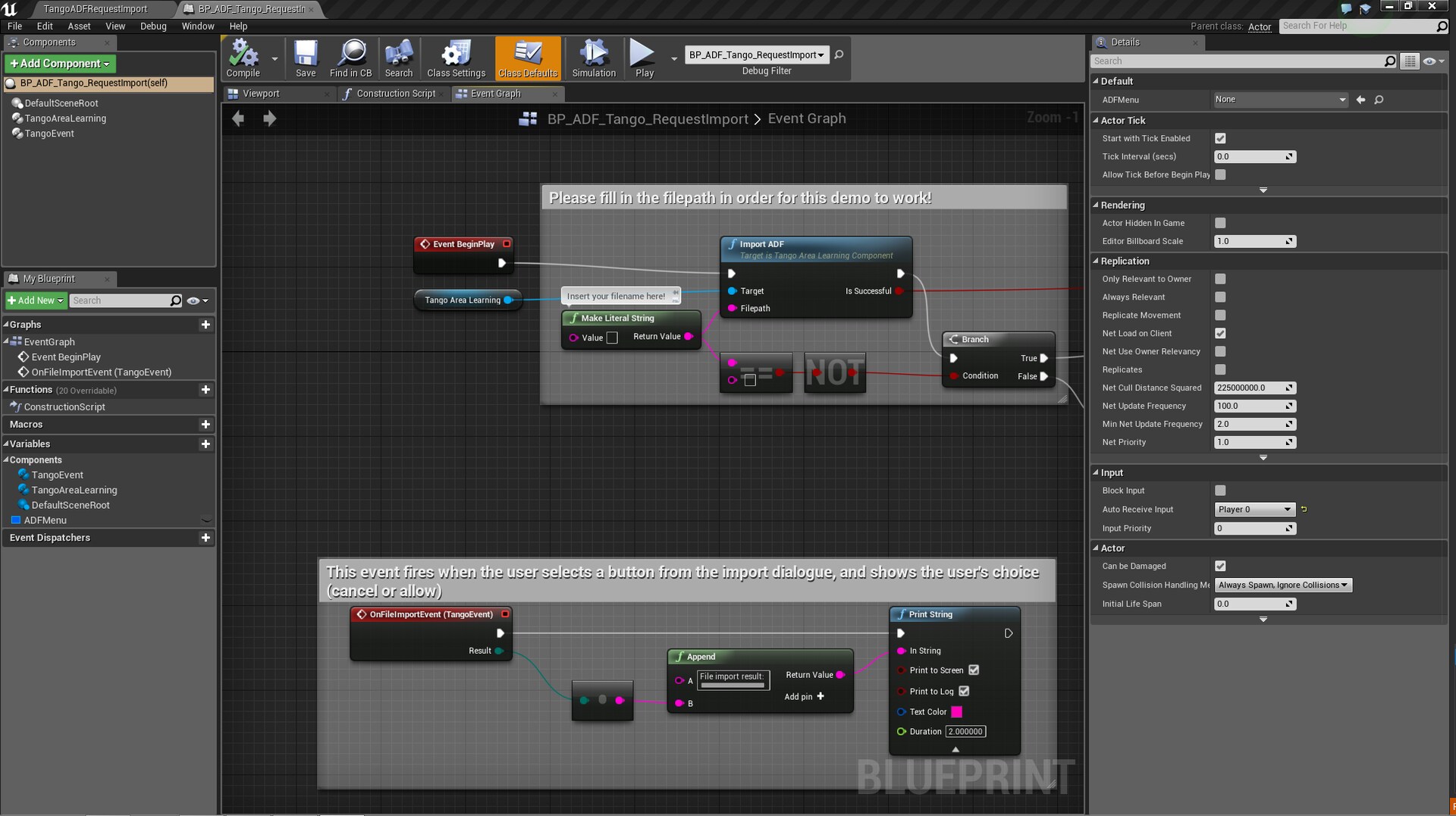Open the Spawn Collision Handling dropdown
The image size is (1456, 816).
point(1282,585)
